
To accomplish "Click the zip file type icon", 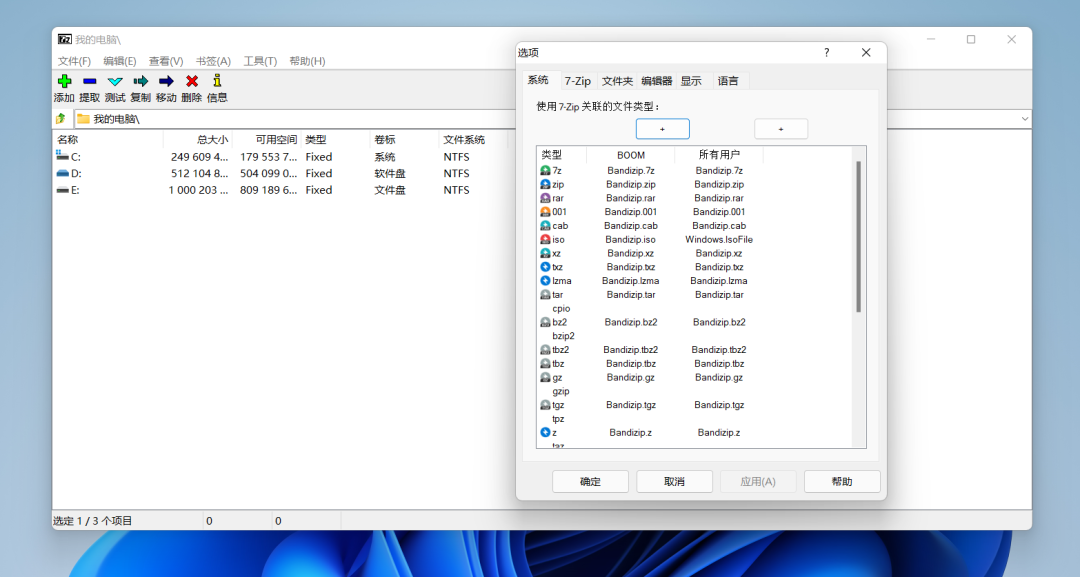I will coord(545,184).
